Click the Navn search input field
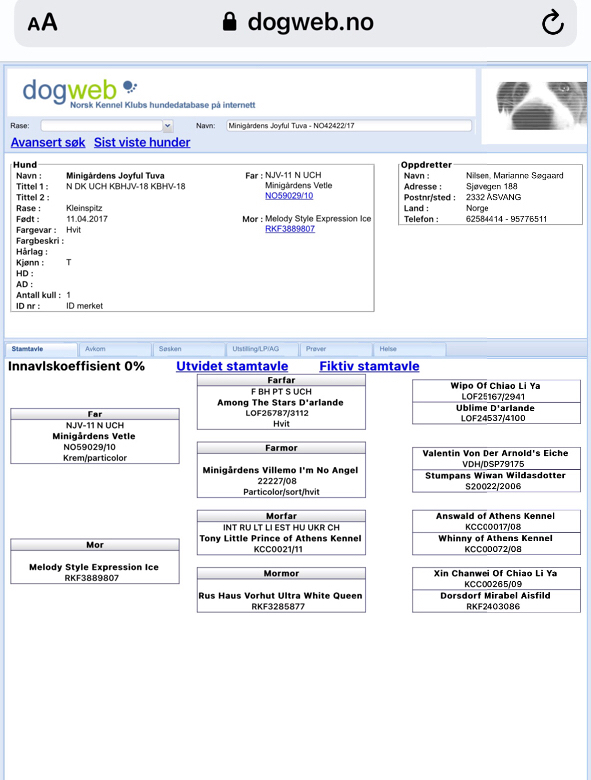 [x=349, y=126]
